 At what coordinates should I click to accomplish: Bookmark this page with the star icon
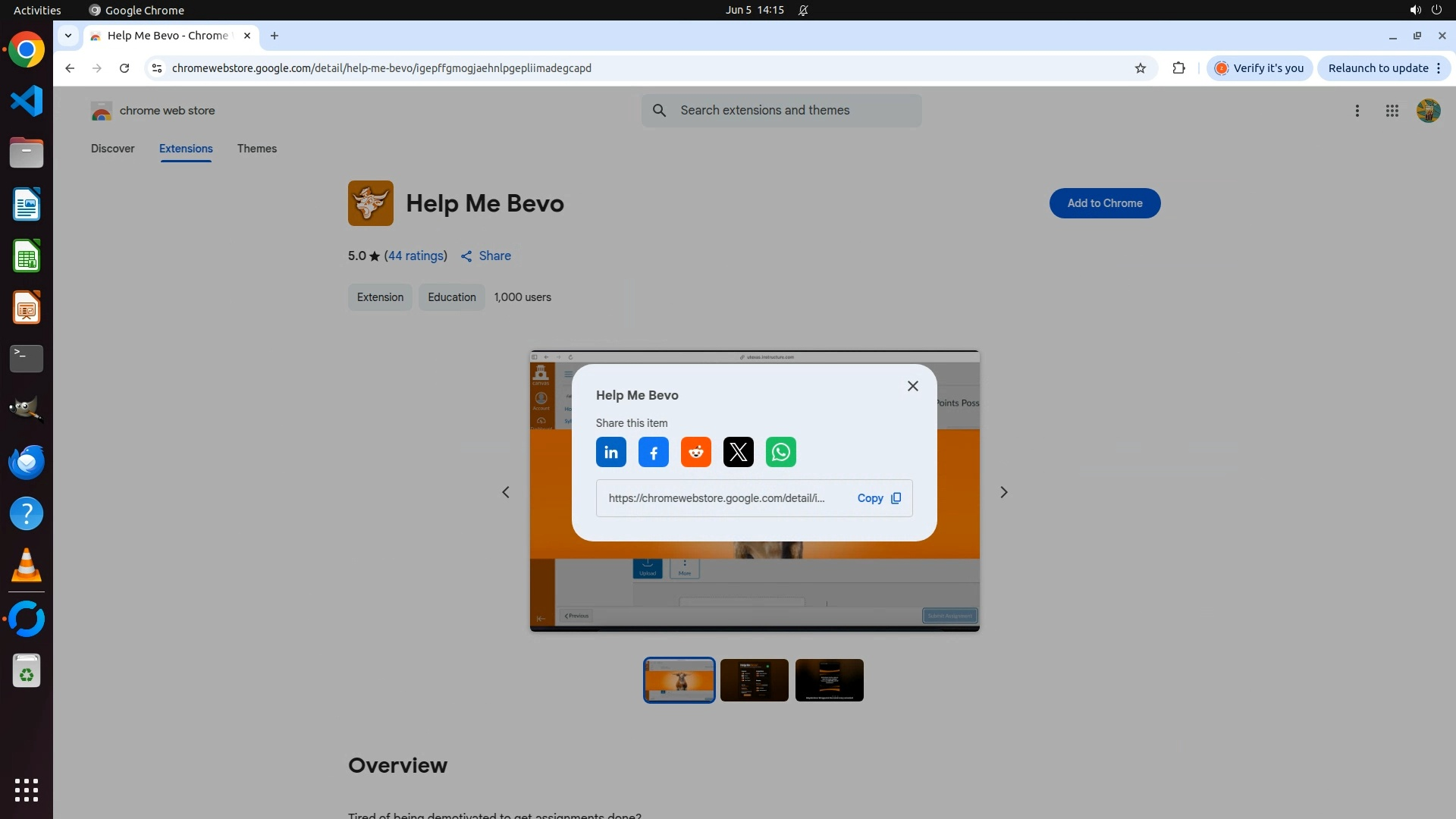(x=1140, y=68)
